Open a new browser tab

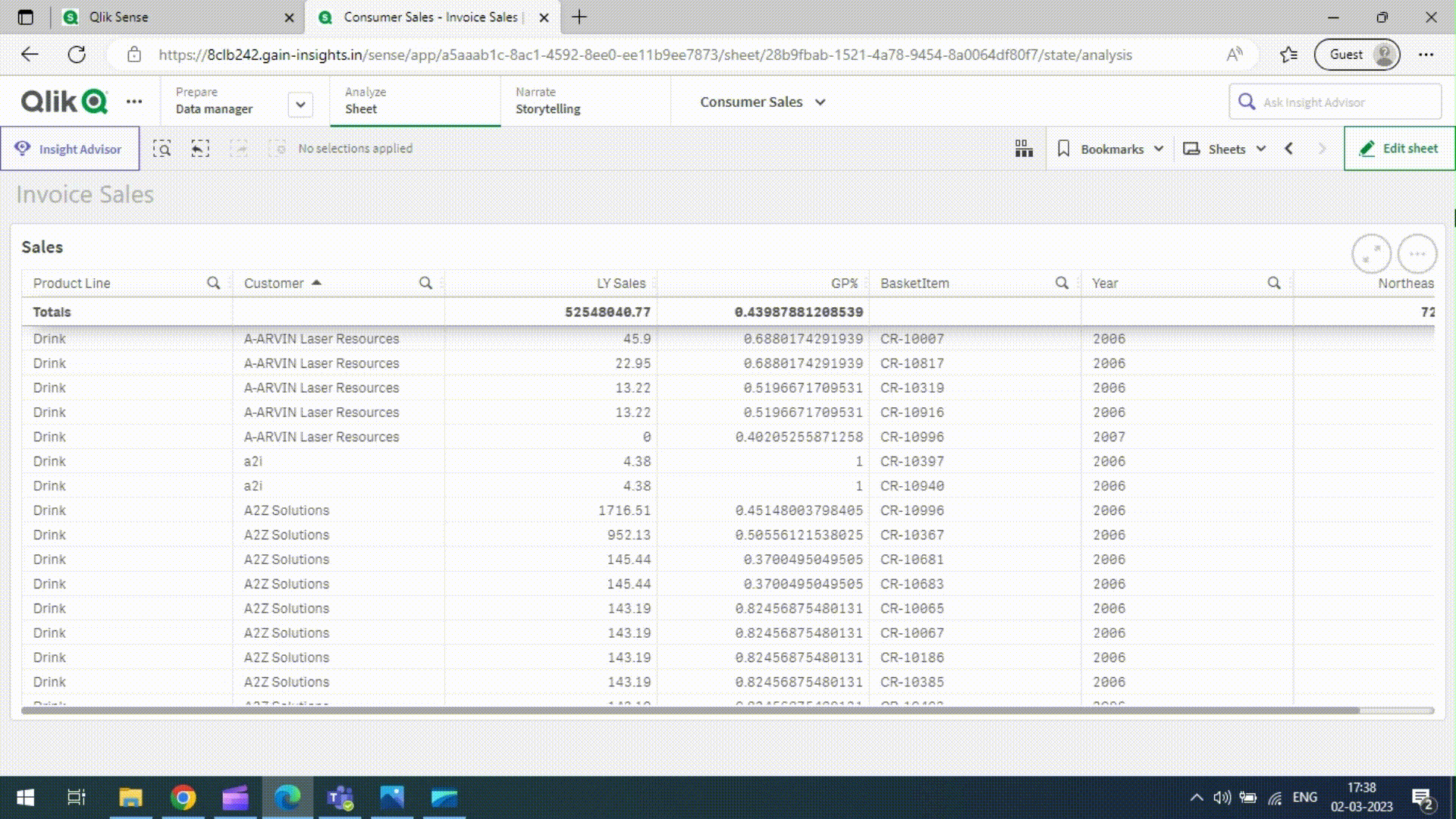(x=579, y=17)
